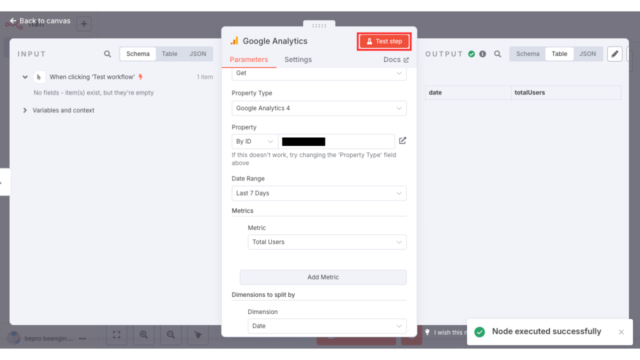
Task: Go back to canvas
Action: point(40,21)
